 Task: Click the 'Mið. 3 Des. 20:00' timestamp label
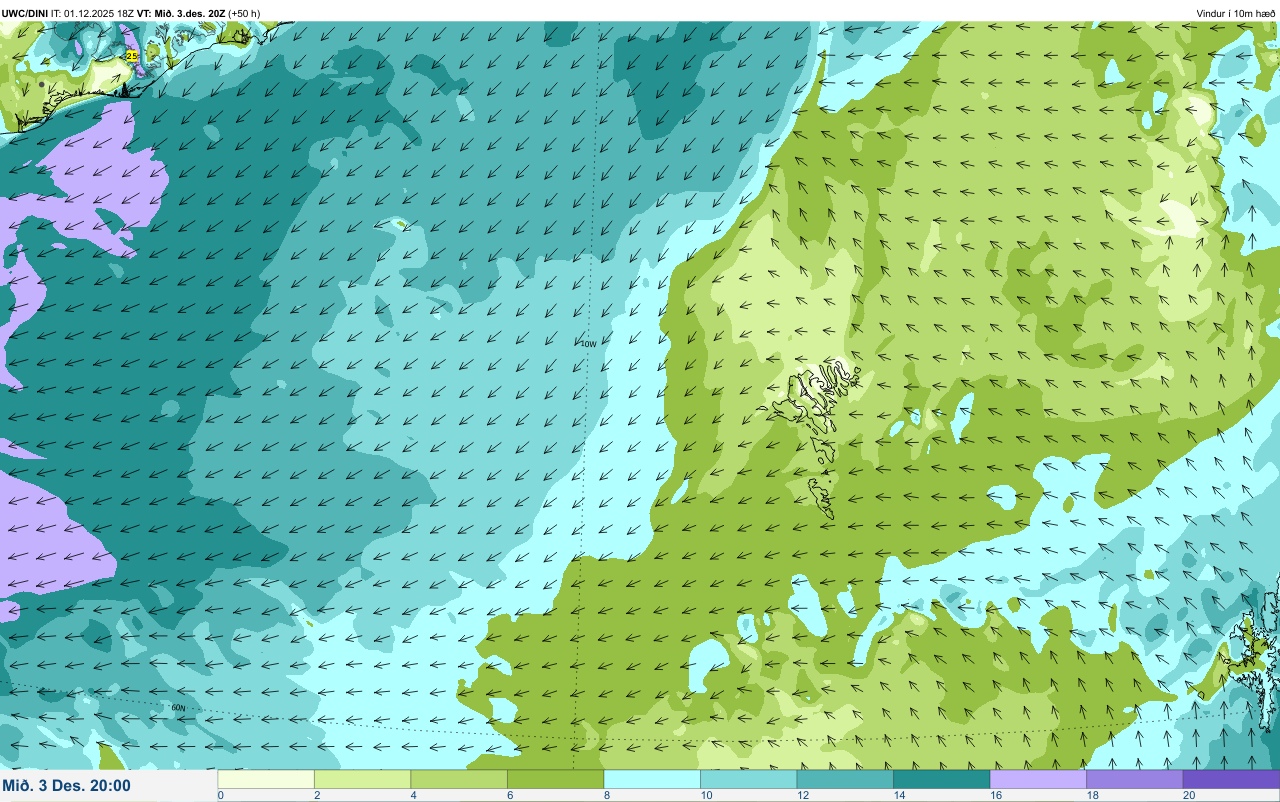tap(66, 785)
